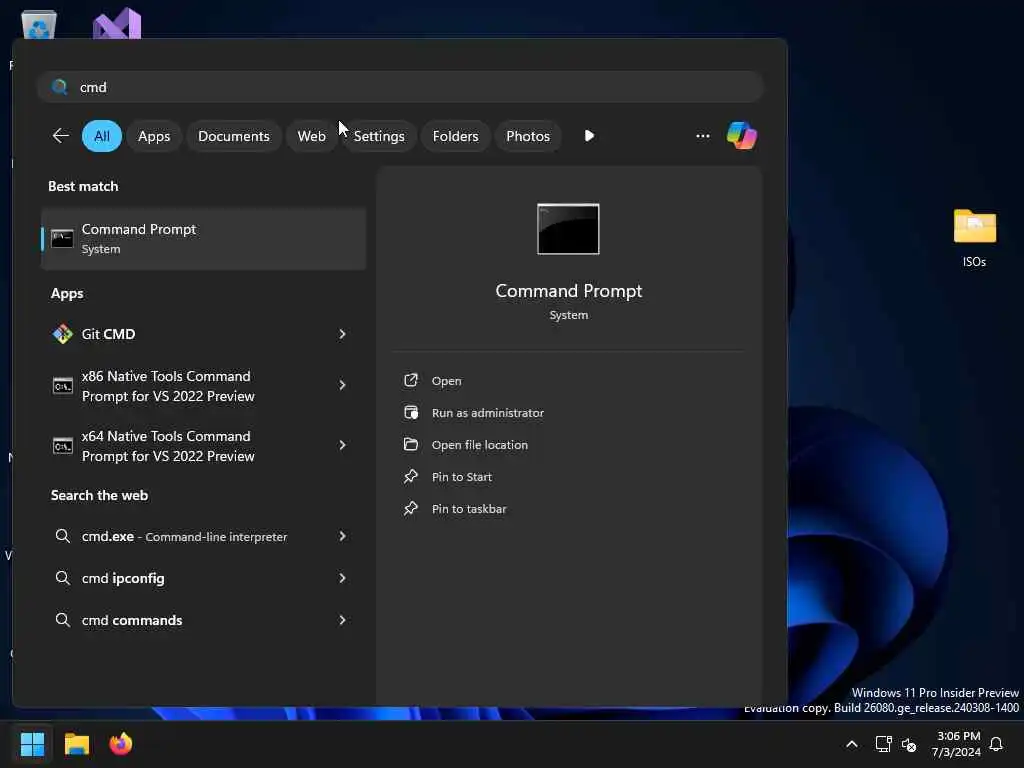
Task: Click x86 Native Tools Command Prompt text
Action: (168, 386)
